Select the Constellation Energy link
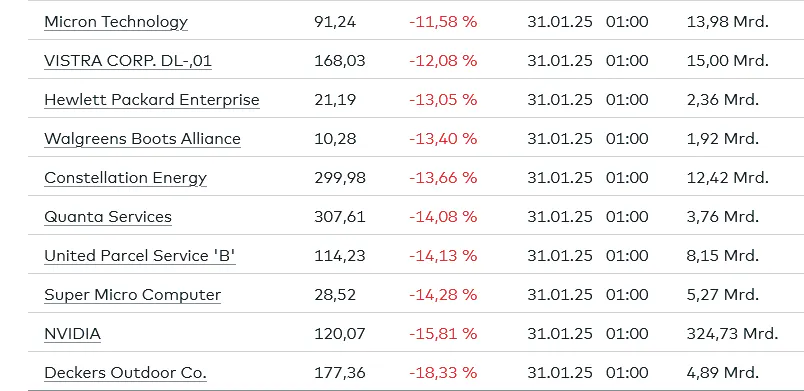 point(126,178)
